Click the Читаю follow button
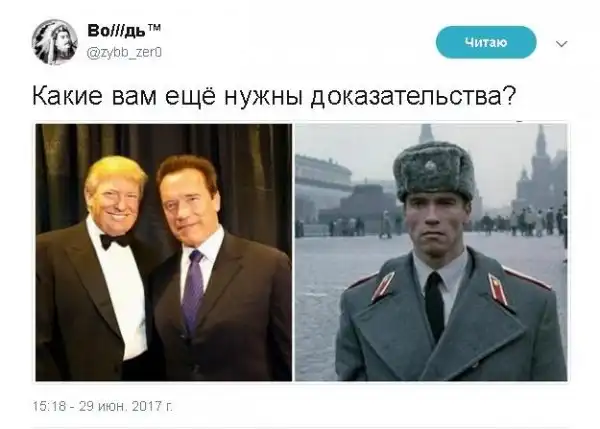The height and width of the screenshot is (429, 600). point(486,42)
